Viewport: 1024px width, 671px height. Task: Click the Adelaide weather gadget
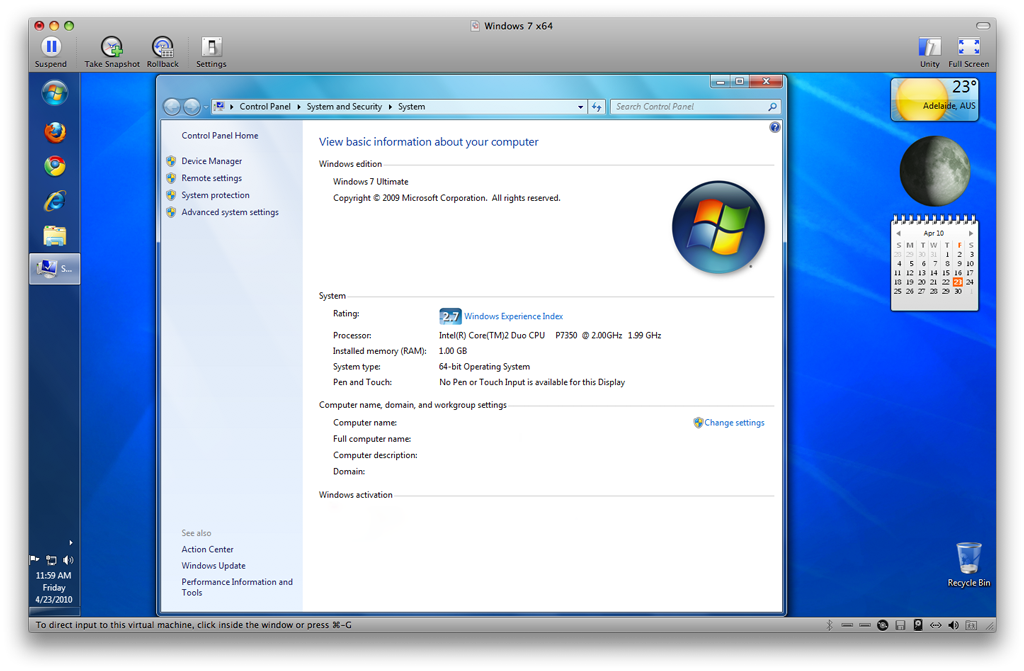pos(935,99)
